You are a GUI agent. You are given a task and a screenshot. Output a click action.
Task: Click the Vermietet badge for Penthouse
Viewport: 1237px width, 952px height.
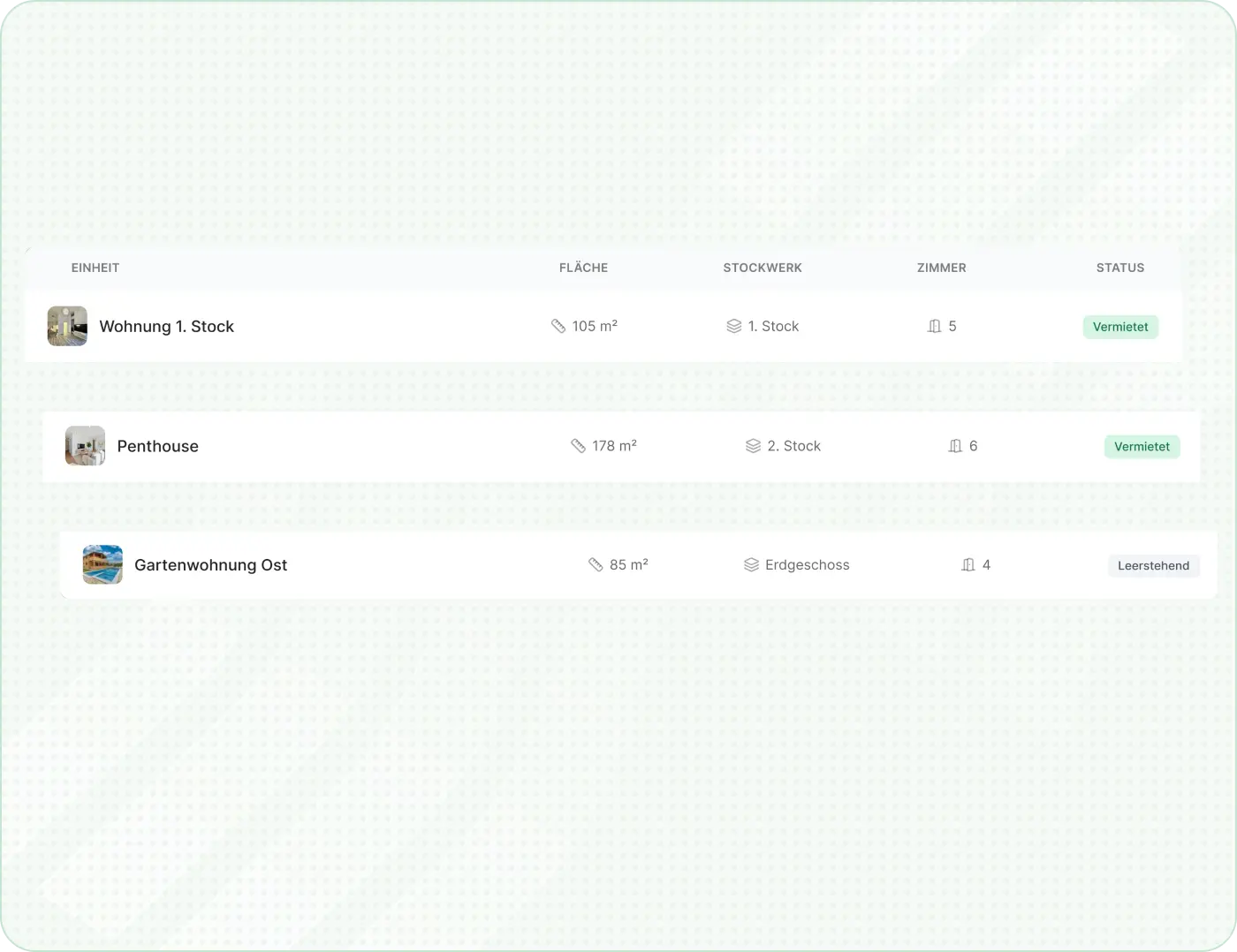(1142, 447)
